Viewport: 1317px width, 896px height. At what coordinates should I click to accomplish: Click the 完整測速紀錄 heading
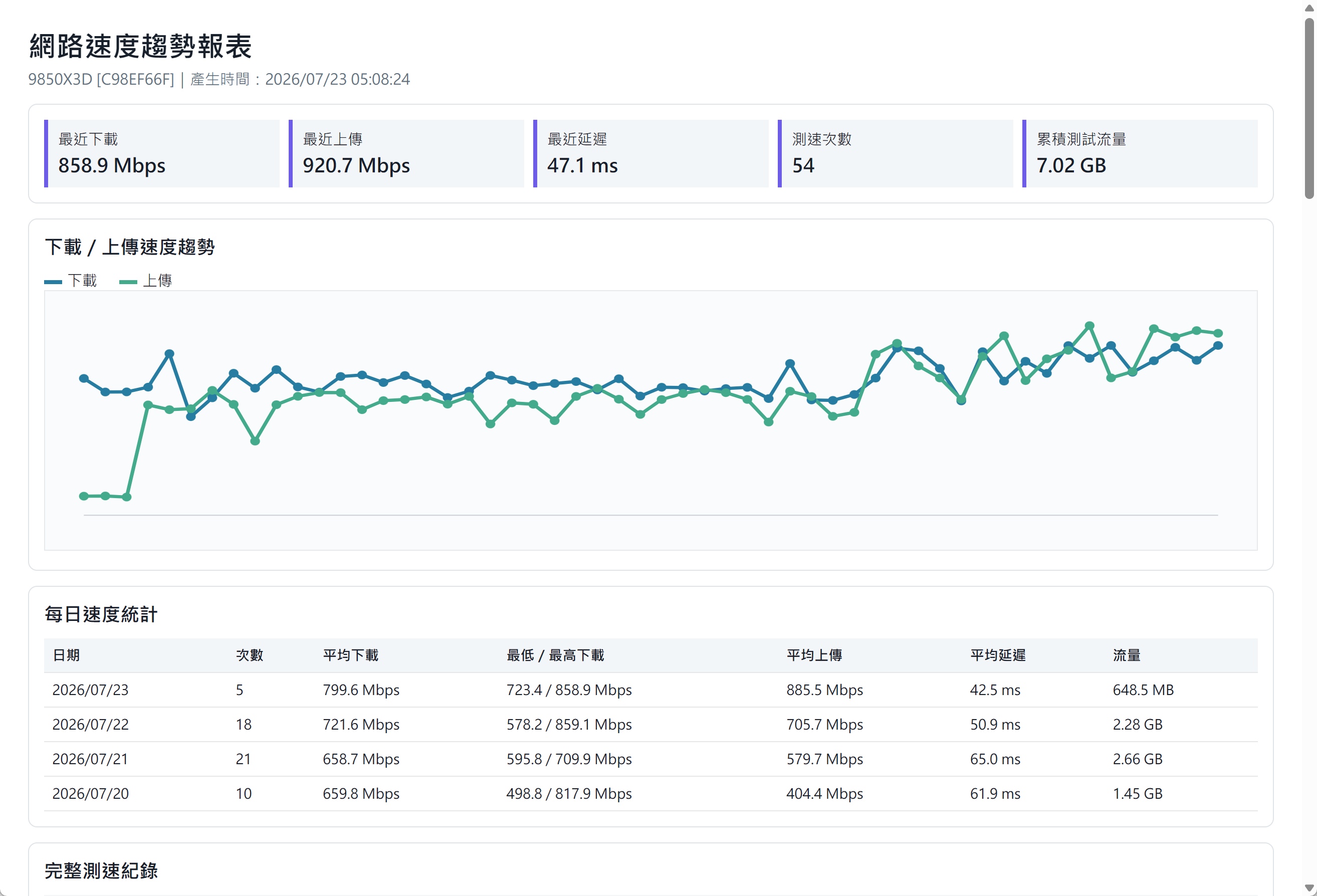pyautogui.click(x=101, y=870)
